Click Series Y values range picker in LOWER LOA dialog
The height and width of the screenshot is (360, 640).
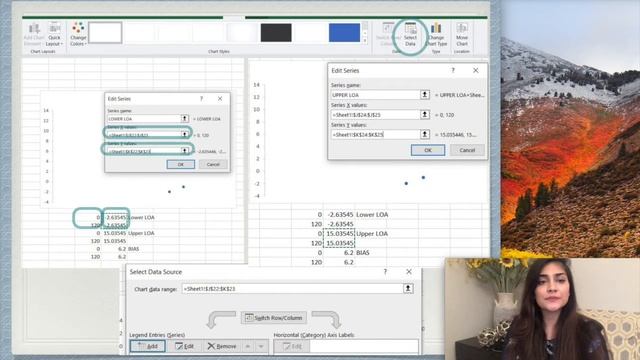(x=184, y=151)
